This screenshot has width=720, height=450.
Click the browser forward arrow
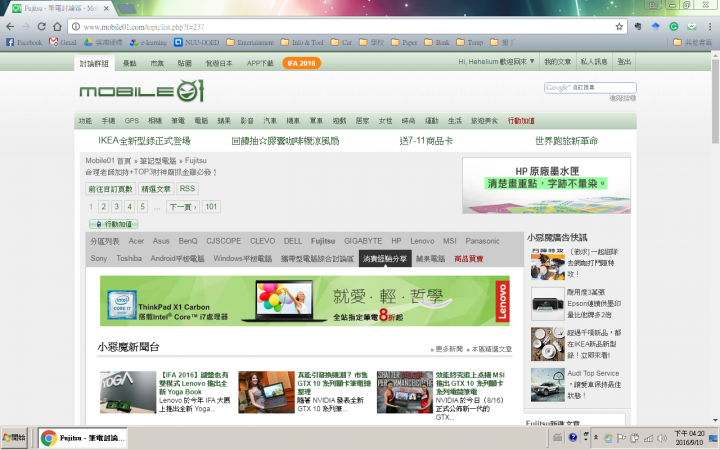26,27
